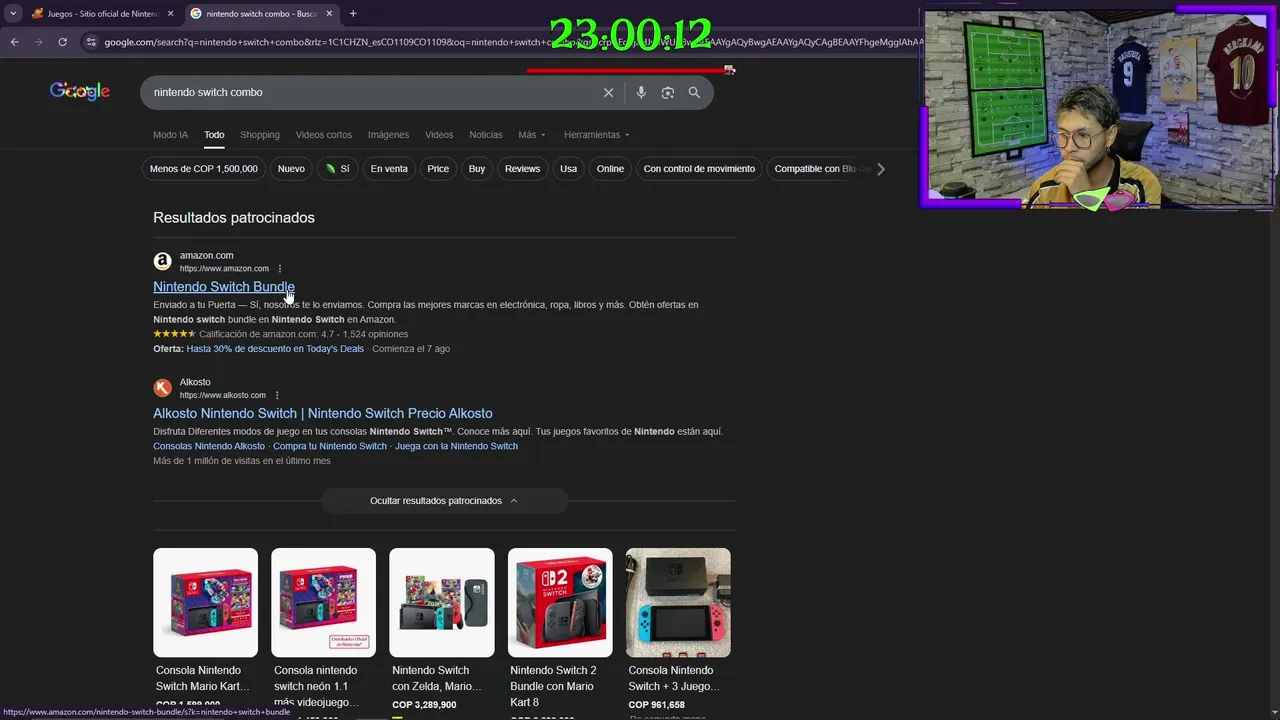Clear the search box with the X
This screenshot has width=1280, height=720.
coord(608,92)
